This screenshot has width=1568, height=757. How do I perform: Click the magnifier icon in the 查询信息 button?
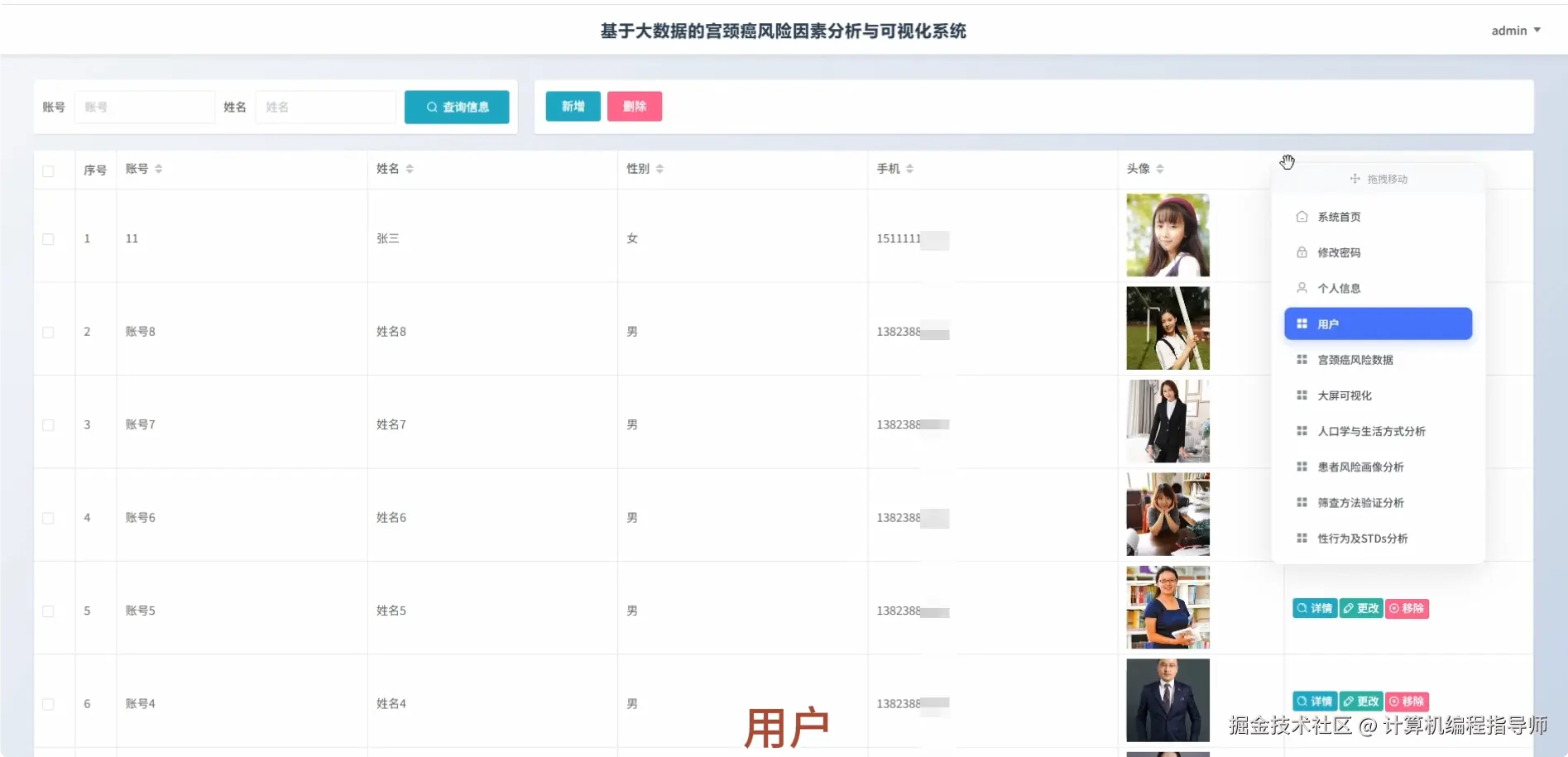coord(432,107)
